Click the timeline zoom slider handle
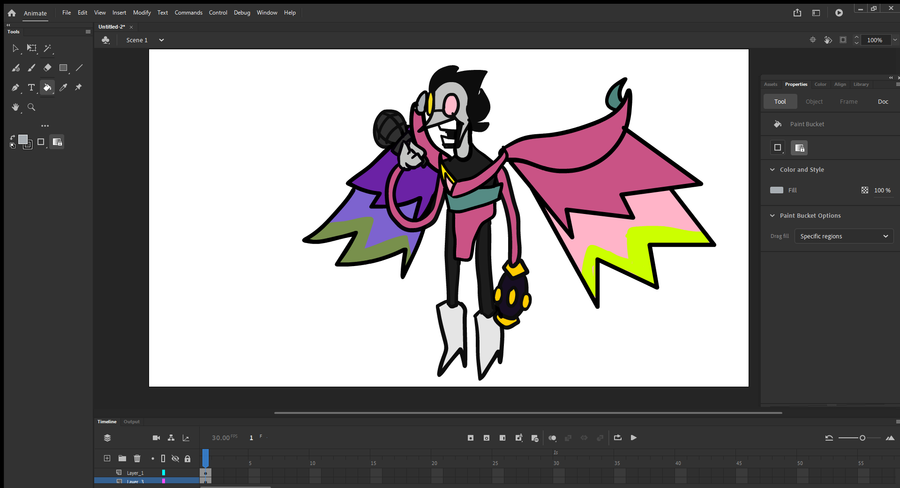This screenshot has width=900, height=488. pos(862,438)
